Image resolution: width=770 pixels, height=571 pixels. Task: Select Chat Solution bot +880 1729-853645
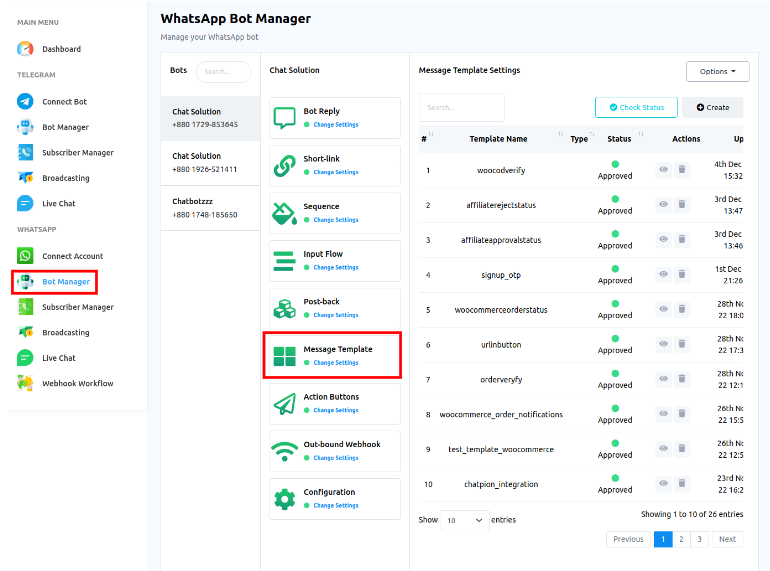point(210,118)
